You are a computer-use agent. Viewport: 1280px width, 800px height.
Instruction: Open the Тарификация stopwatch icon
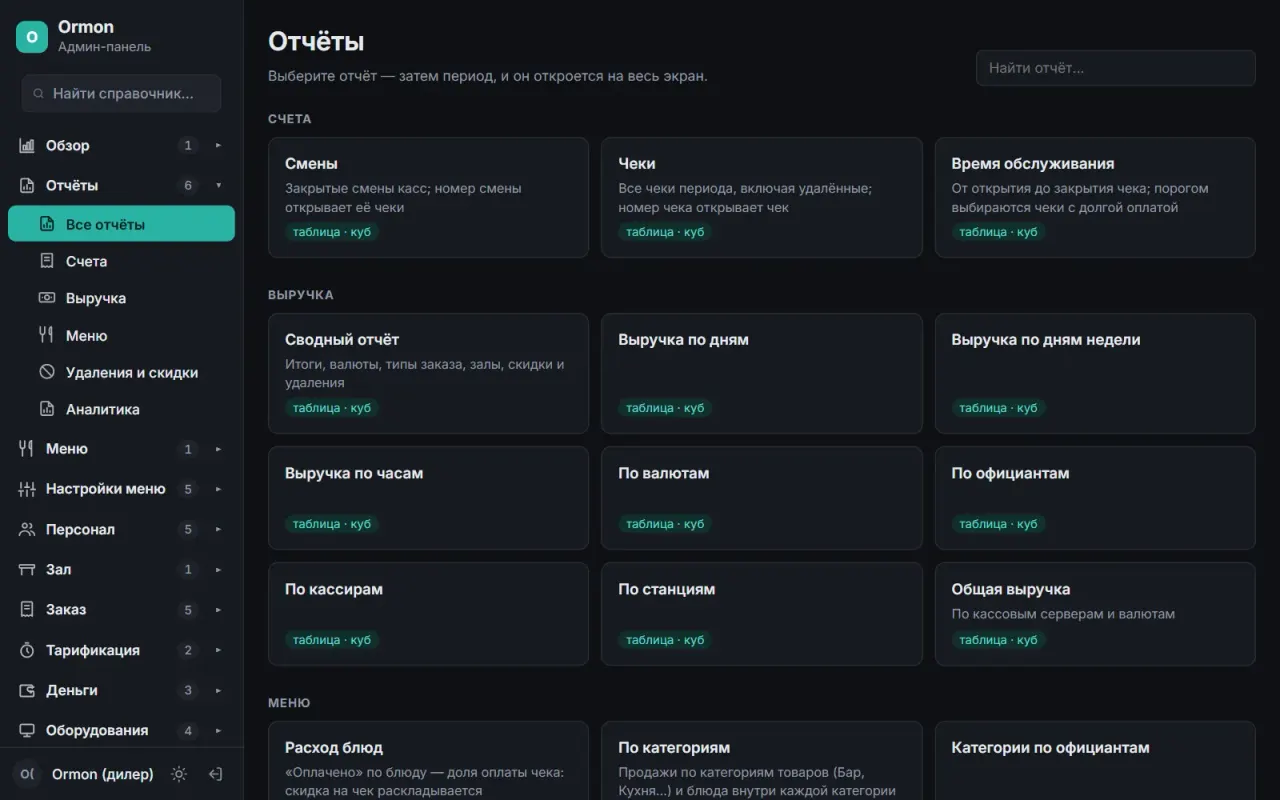(x=27, y=650)
